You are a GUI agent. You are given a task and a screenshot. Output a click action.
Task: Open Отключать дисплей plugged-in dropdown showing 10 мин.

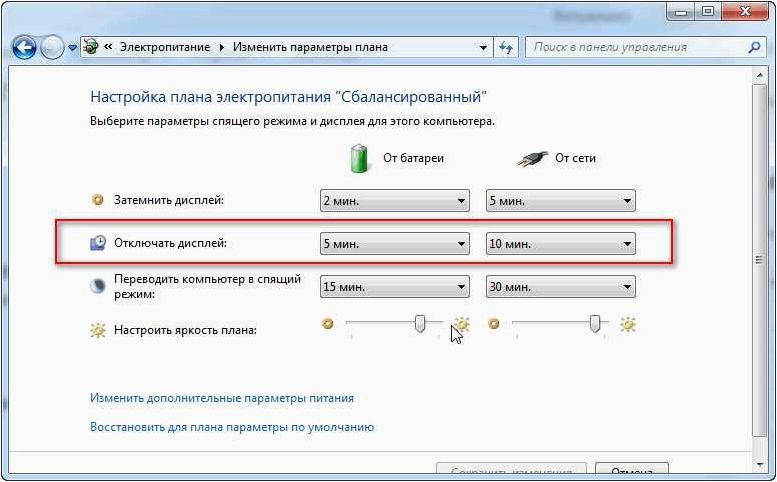(560, 244)
